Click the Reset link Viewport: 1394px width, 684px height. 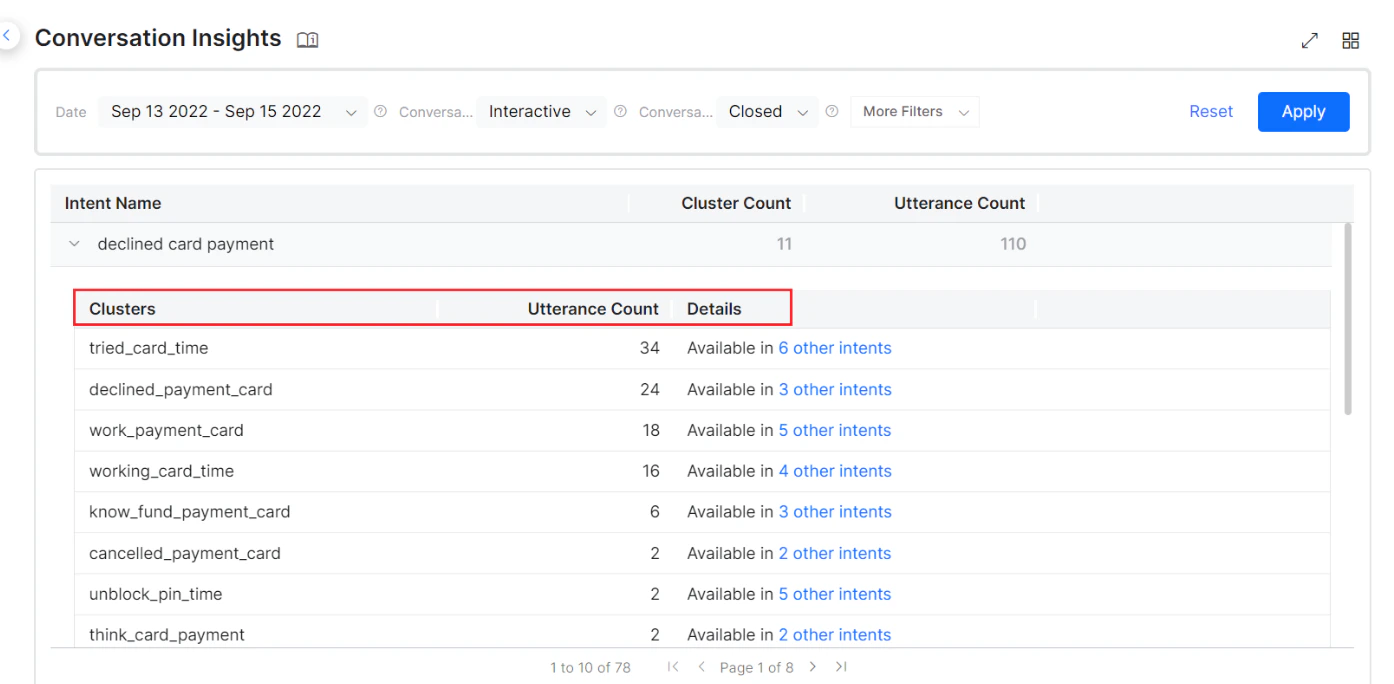(x=1211, y=112)
